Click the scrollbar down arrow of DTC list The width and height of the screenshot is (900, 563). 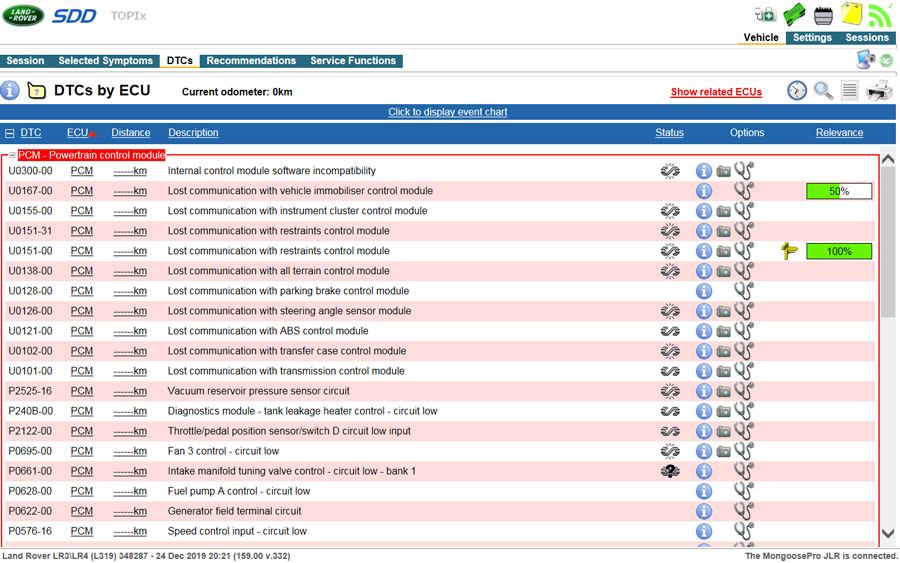pyautogui.click(x=888, y=534)
